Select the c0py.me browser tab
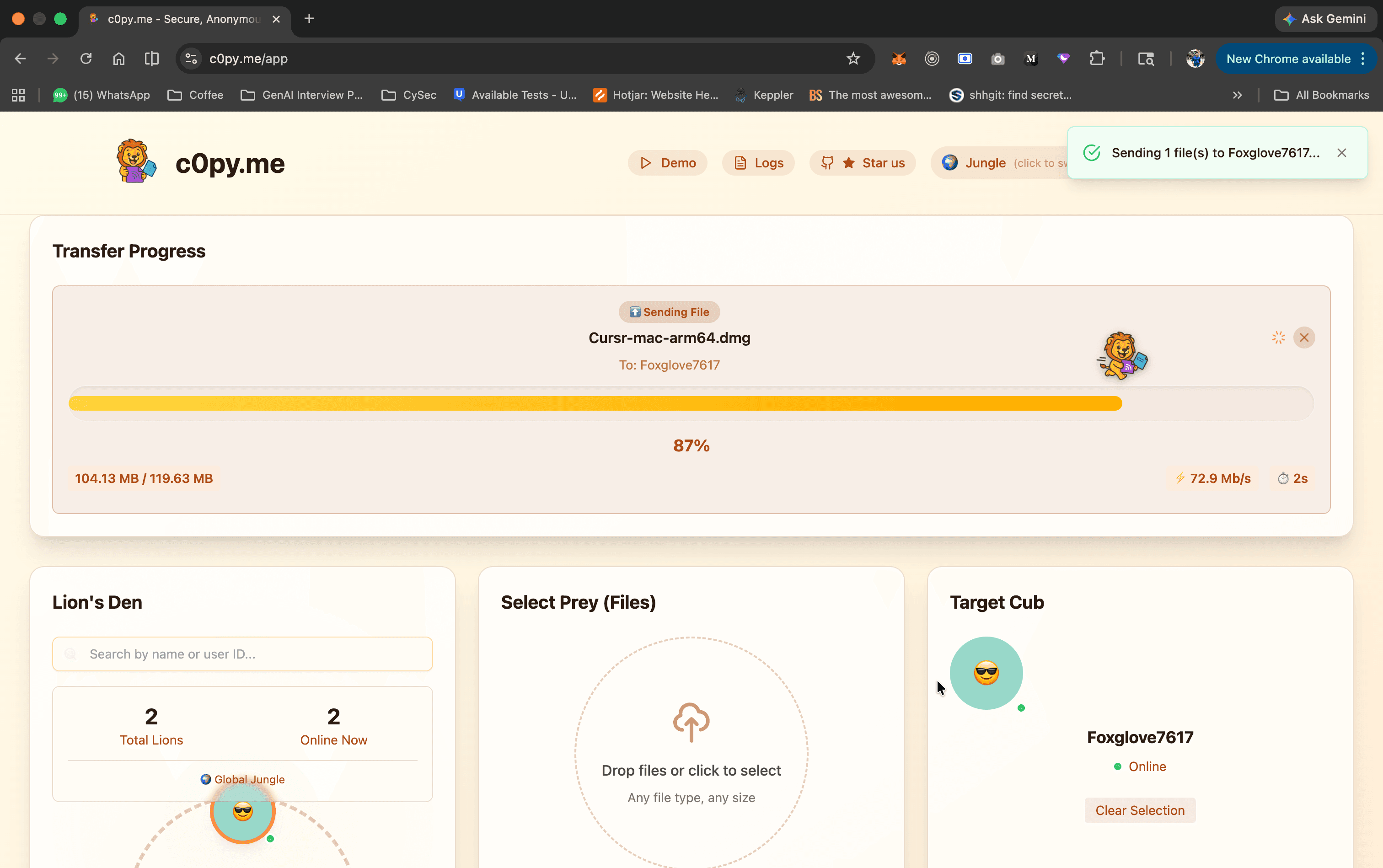This screenshot has width=1383, height=868. pos(184,19)
